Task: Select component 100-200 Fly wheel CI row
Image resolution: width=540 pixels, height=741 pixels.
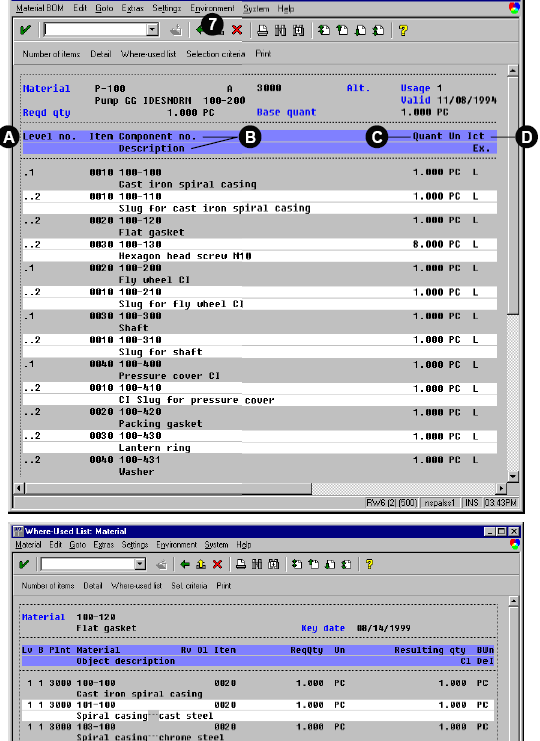Action: pyautogui.click(x=259, y=274)
